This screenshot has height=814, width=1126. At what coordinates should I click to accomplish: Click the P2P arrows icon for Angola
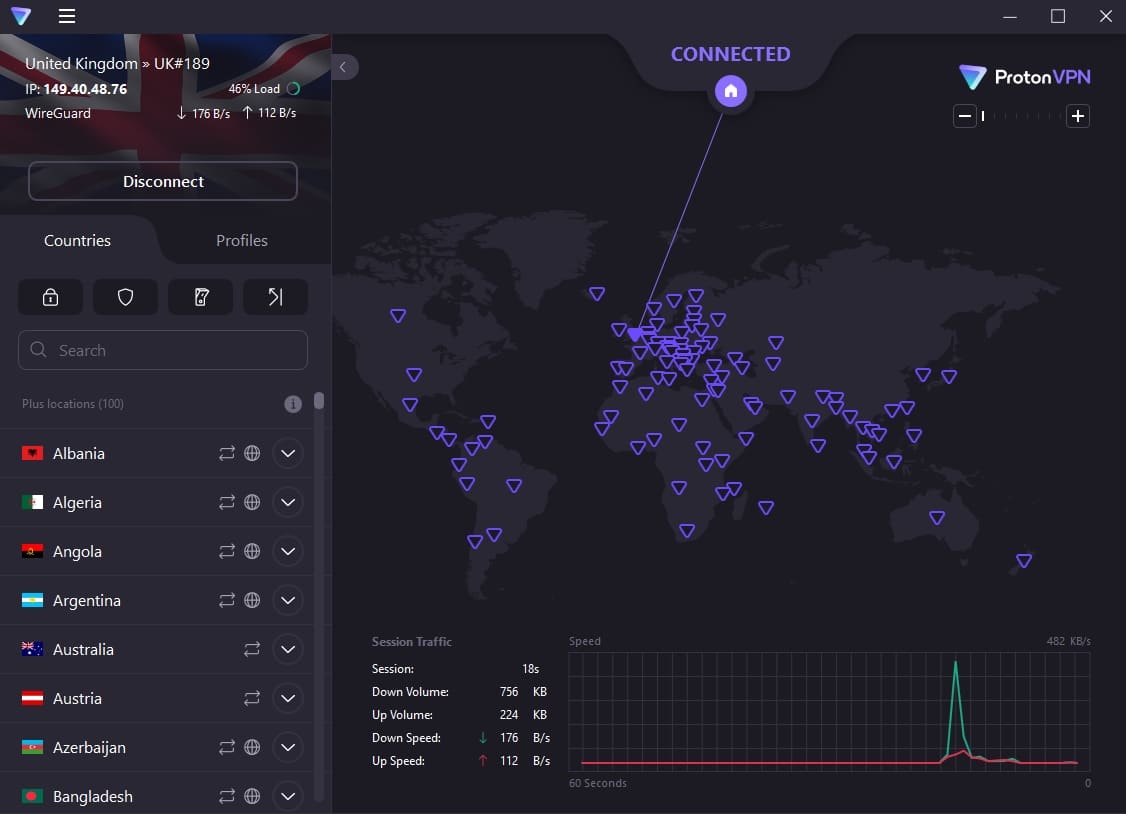pos(227,551)
